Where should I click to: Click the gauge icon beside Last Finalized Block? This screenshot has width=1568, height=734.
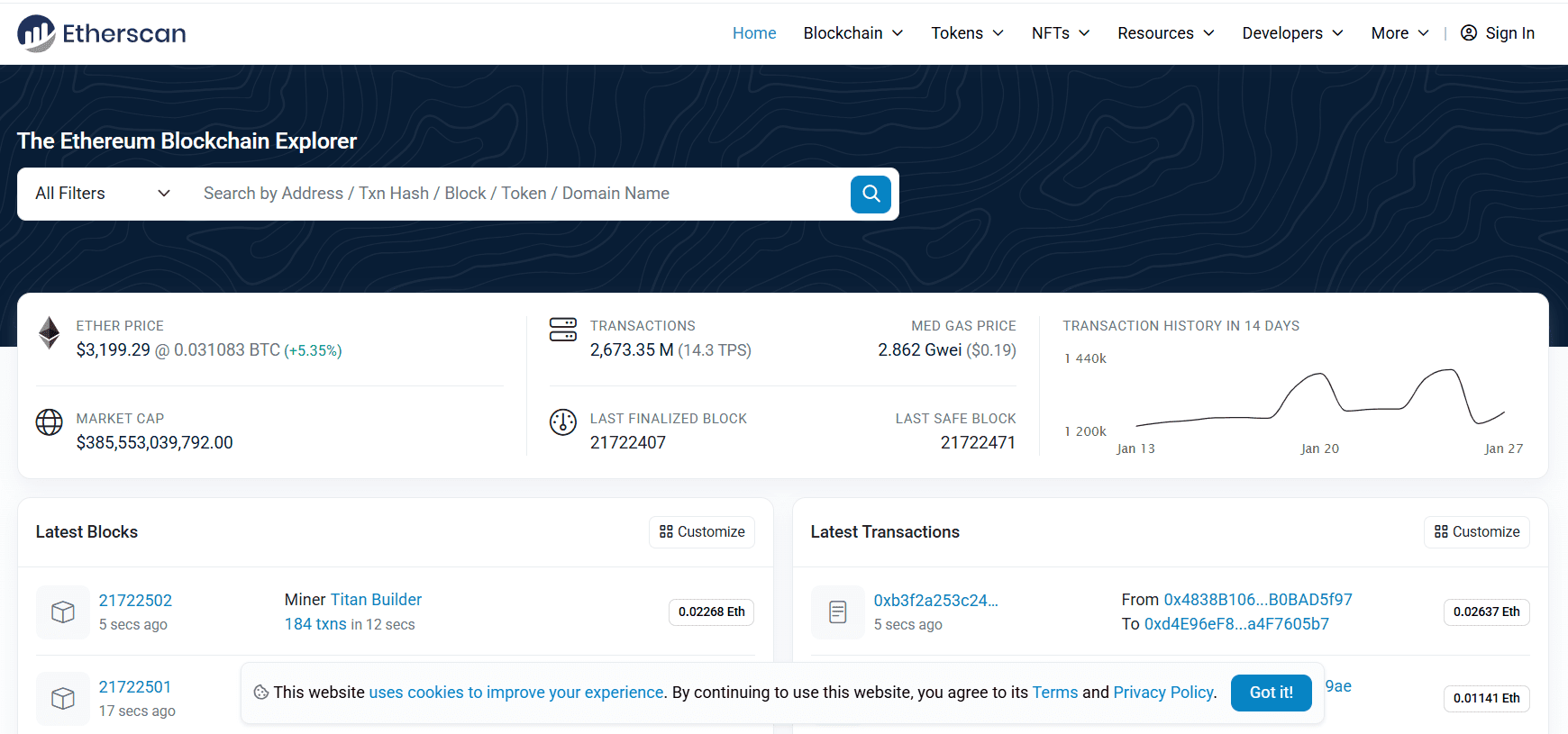(x=563, y=421)
